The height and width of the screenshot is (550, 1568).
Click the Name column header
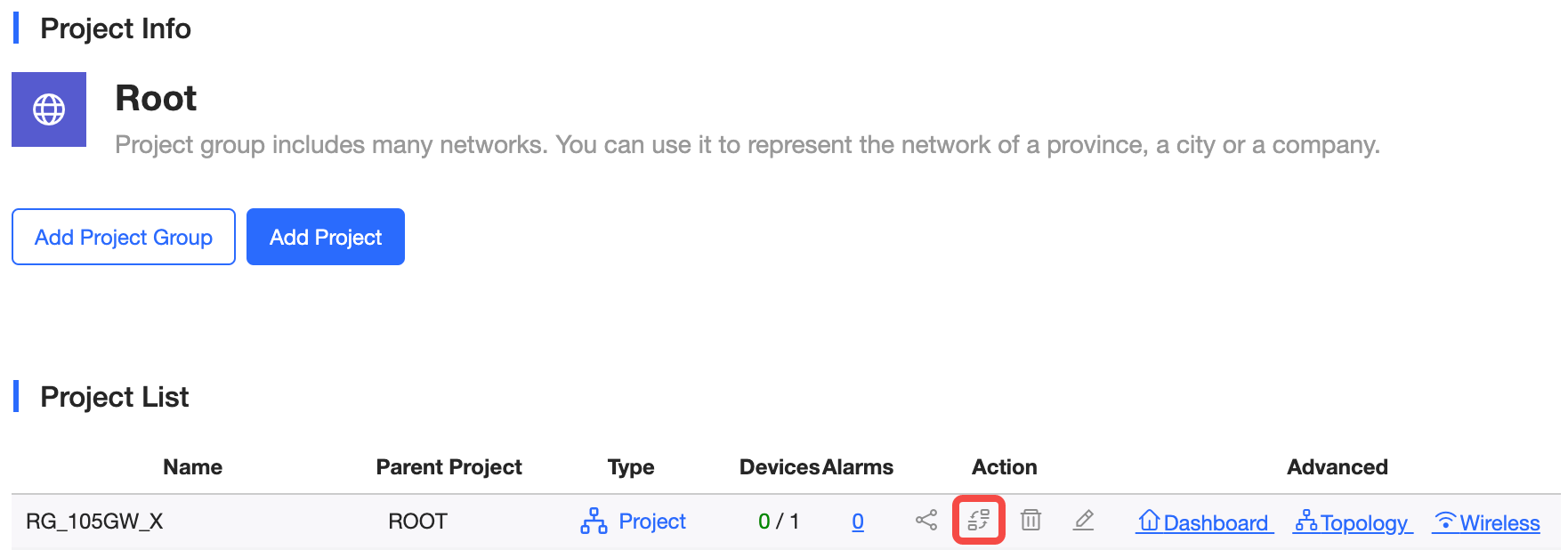pos(192,467)
